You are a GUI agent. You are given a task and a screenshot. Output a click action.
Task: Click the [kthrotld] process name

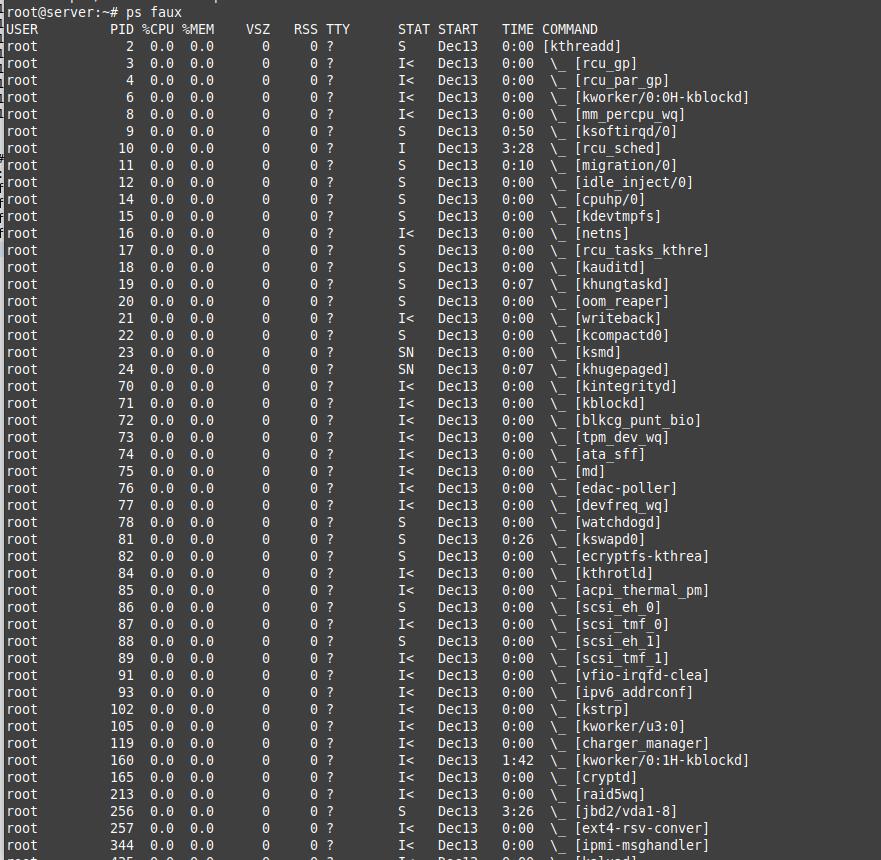(x=614, y=573)
